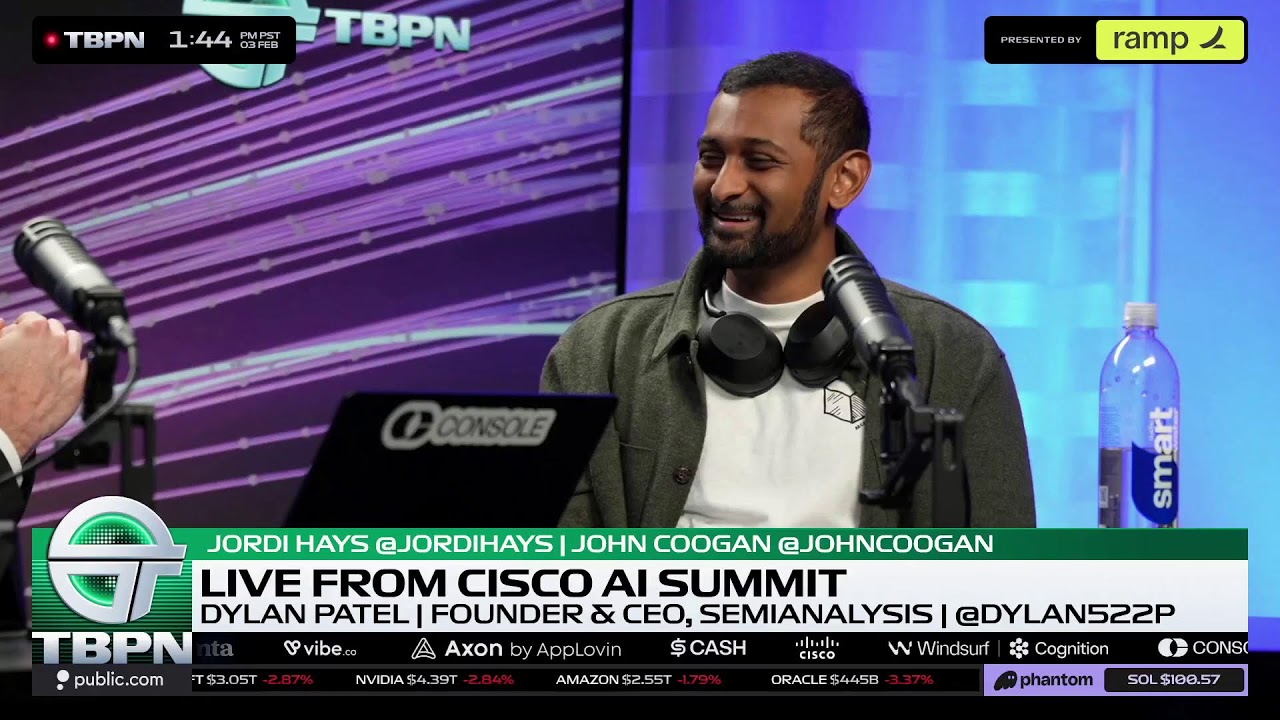The width and height of the screenshot is (1280, 720).
Task: Select the 'SOL $100.57' price box
Action: coord(1174,680)
